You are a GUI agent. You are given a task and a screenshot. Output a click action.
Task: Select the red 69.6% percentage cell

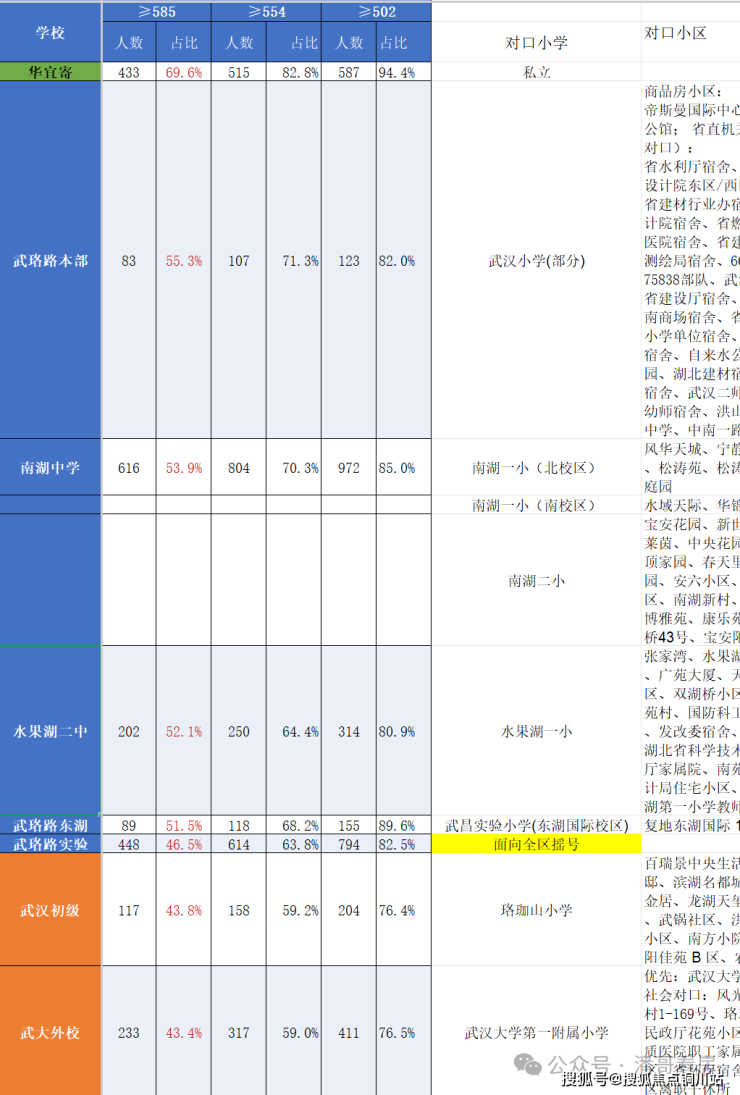[184, 72]
